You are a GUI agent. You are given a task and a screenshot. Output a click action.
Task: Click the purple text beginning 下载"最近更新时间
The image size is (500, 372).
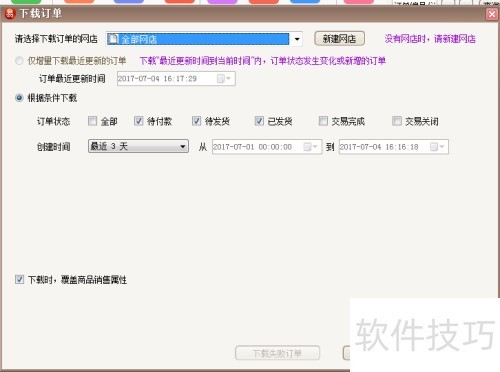[x=263, y=61]
